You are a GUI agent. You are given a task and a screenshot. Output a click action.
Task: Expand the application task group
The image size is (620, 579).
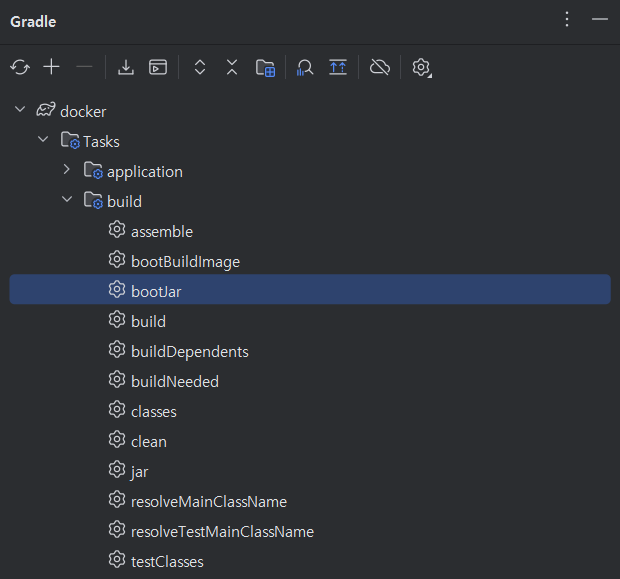(x=66, y=169)
